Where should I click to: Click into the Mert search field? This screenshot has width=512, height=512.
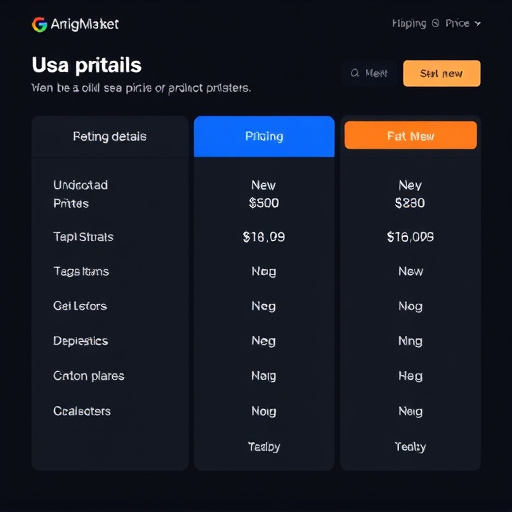click(x=370, y=73)
